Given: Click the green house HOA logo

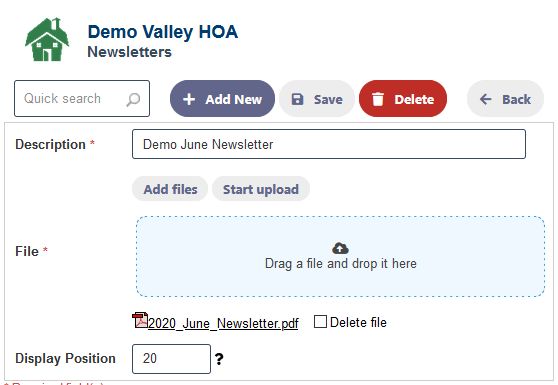Looking at the screenshot, I should click(47, 39).
